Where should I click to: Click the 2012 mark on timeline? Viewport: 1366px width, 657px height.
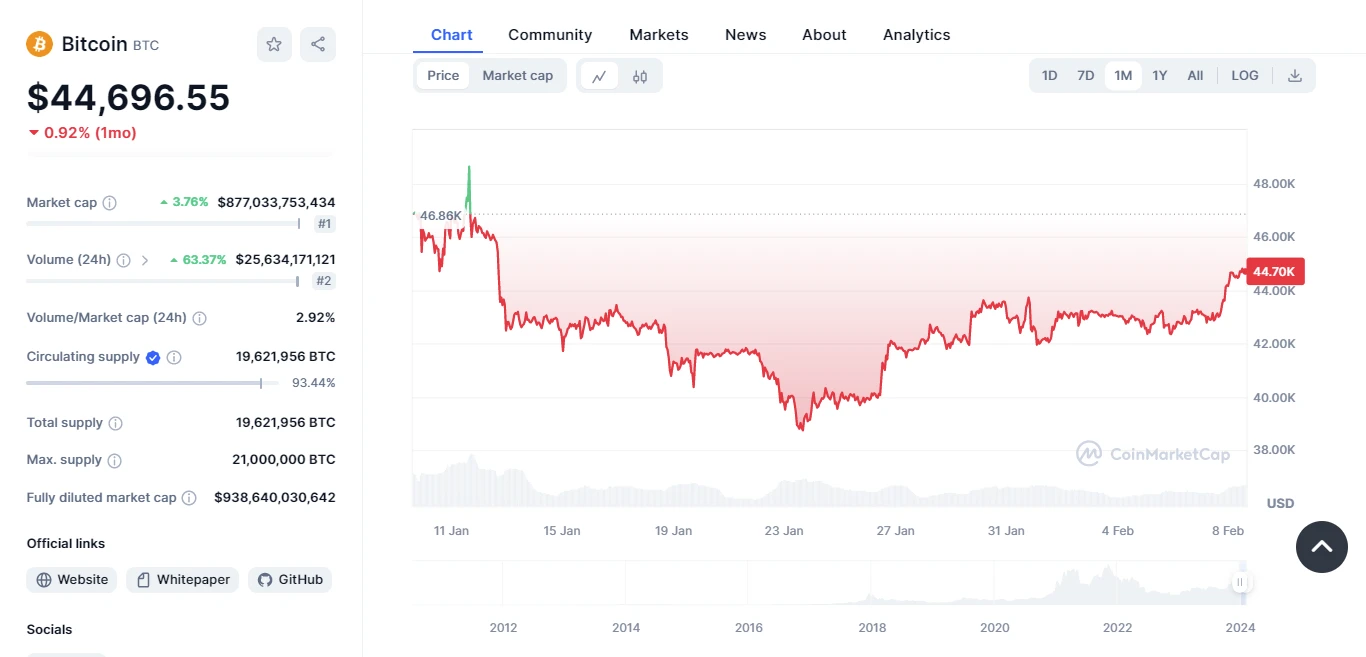503,628
